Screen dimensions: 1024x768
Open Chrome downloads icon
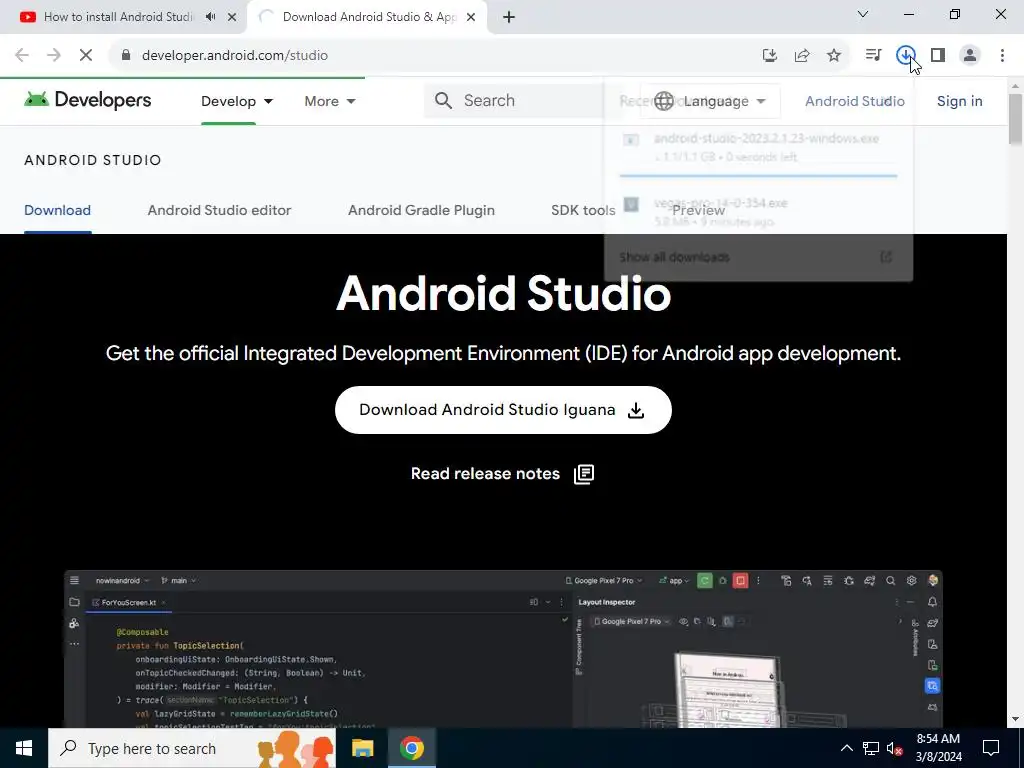(905, 56)
